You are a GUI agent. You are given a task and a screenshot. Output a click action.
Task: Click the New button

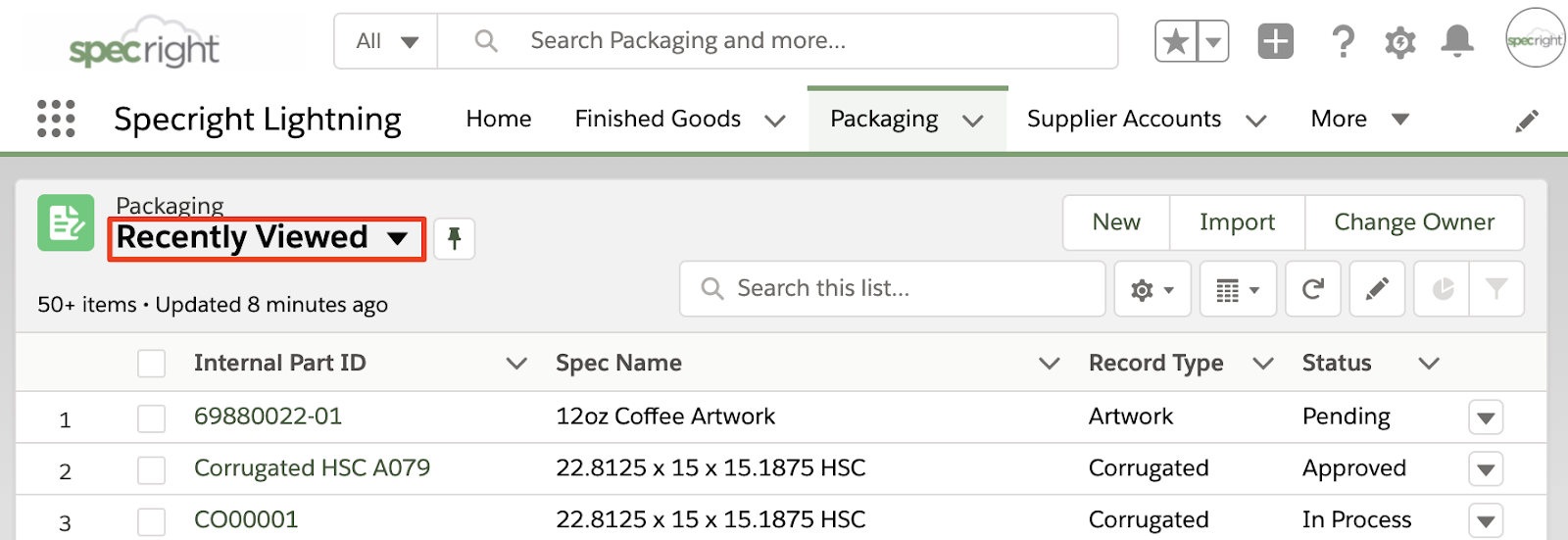(x=1116, y=222)
